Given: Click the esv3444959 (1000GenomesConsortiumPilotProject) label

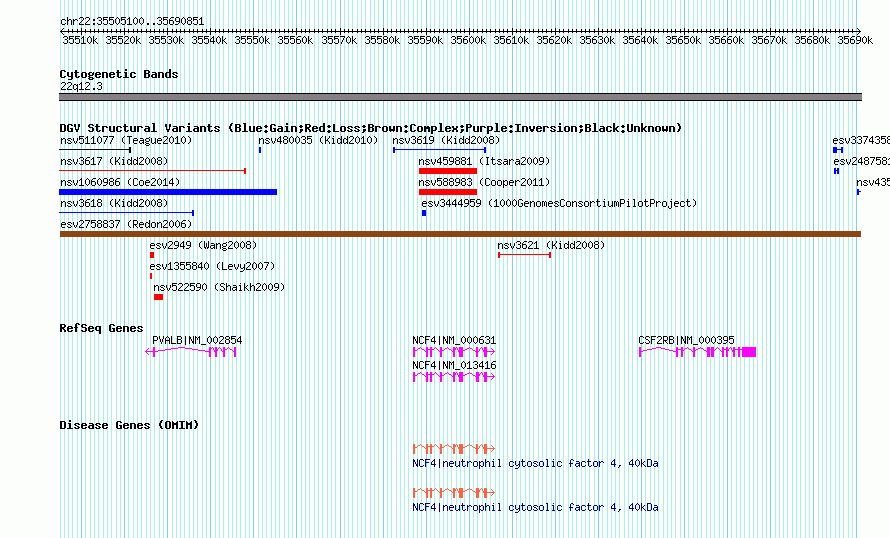Looking at the screenshot, I should click(559, 203).
